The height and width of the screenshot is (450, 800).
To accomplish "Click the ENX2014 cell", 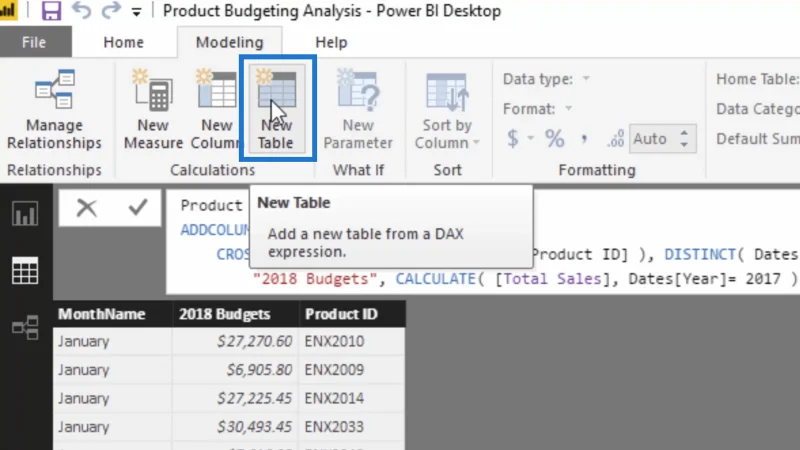I will 352,398.
